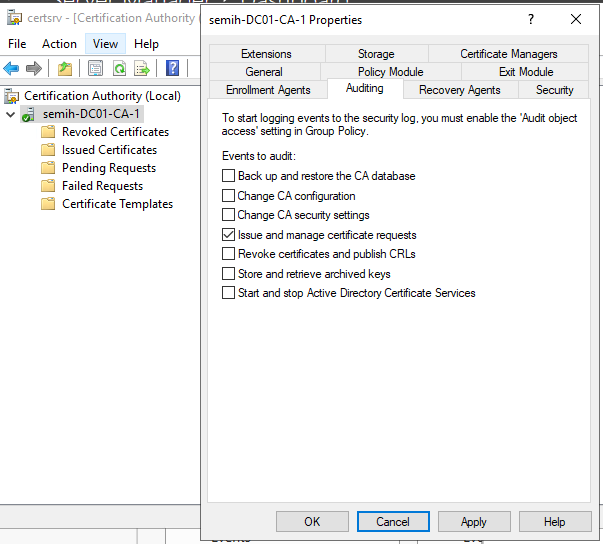603x544 pixels.
Task: Click the Up One Level folder icon
Action: click(65, 68)
